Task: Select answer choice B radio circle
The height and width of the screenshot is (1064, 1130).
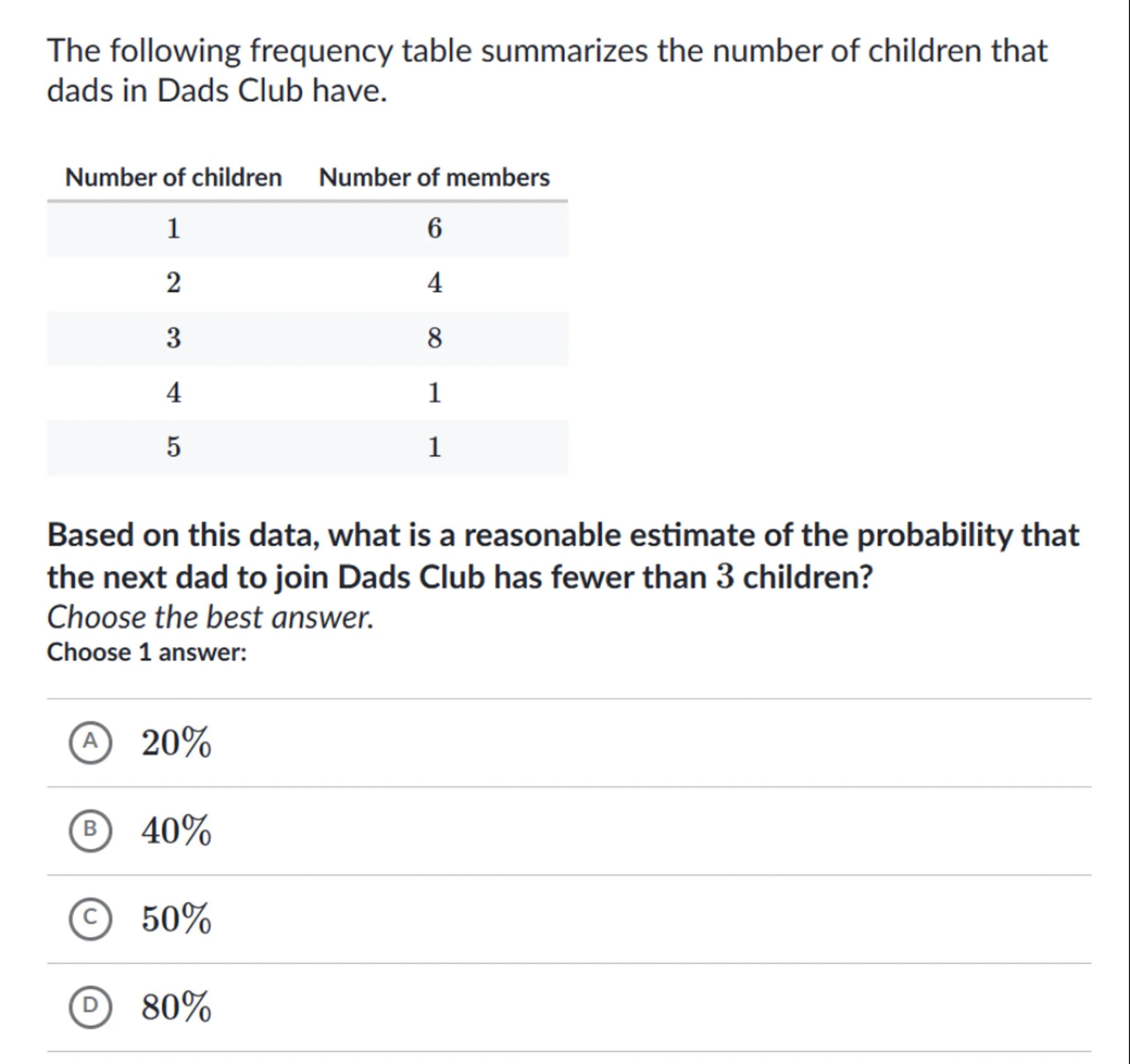Action: pyautogui.click(x=90, y=831)
